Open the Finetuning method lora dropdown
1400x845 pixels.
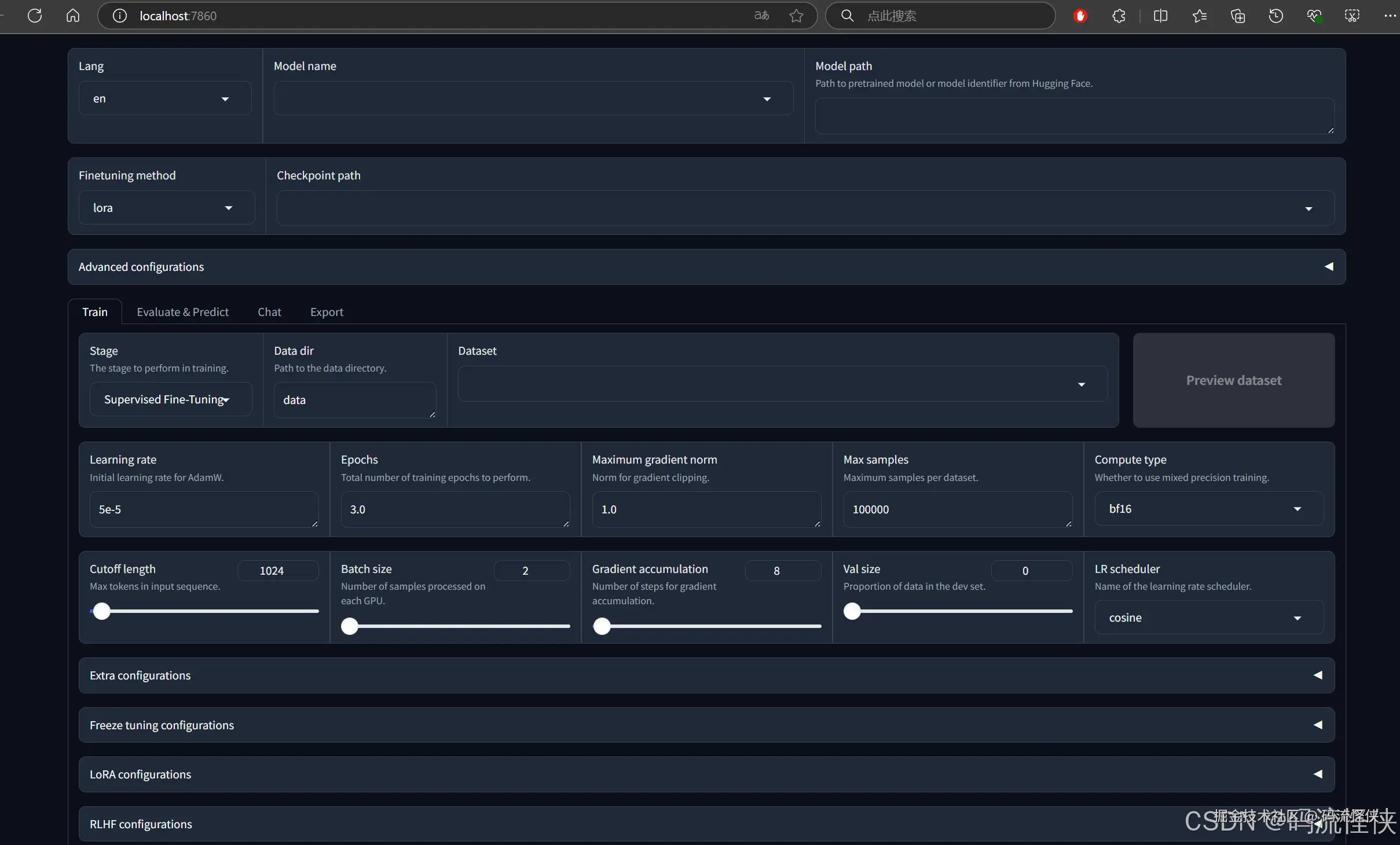167,208
